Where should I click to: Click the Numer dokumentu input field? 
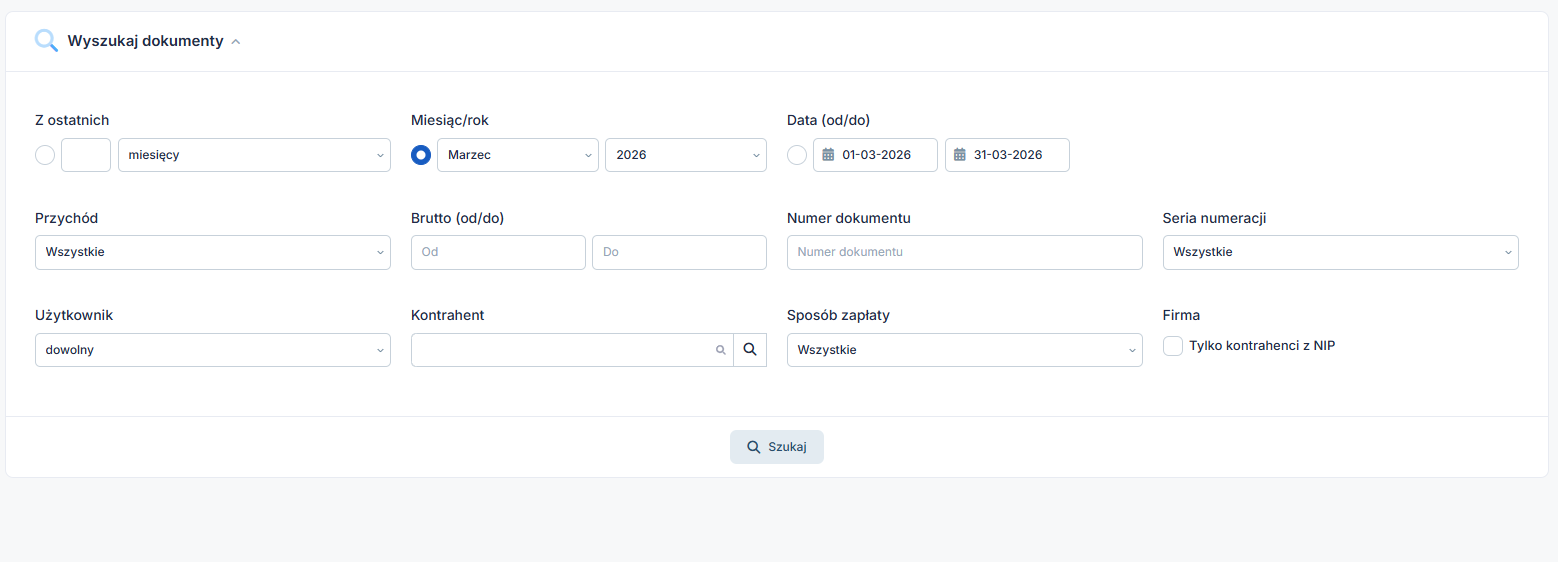click(x=964, y=252)
